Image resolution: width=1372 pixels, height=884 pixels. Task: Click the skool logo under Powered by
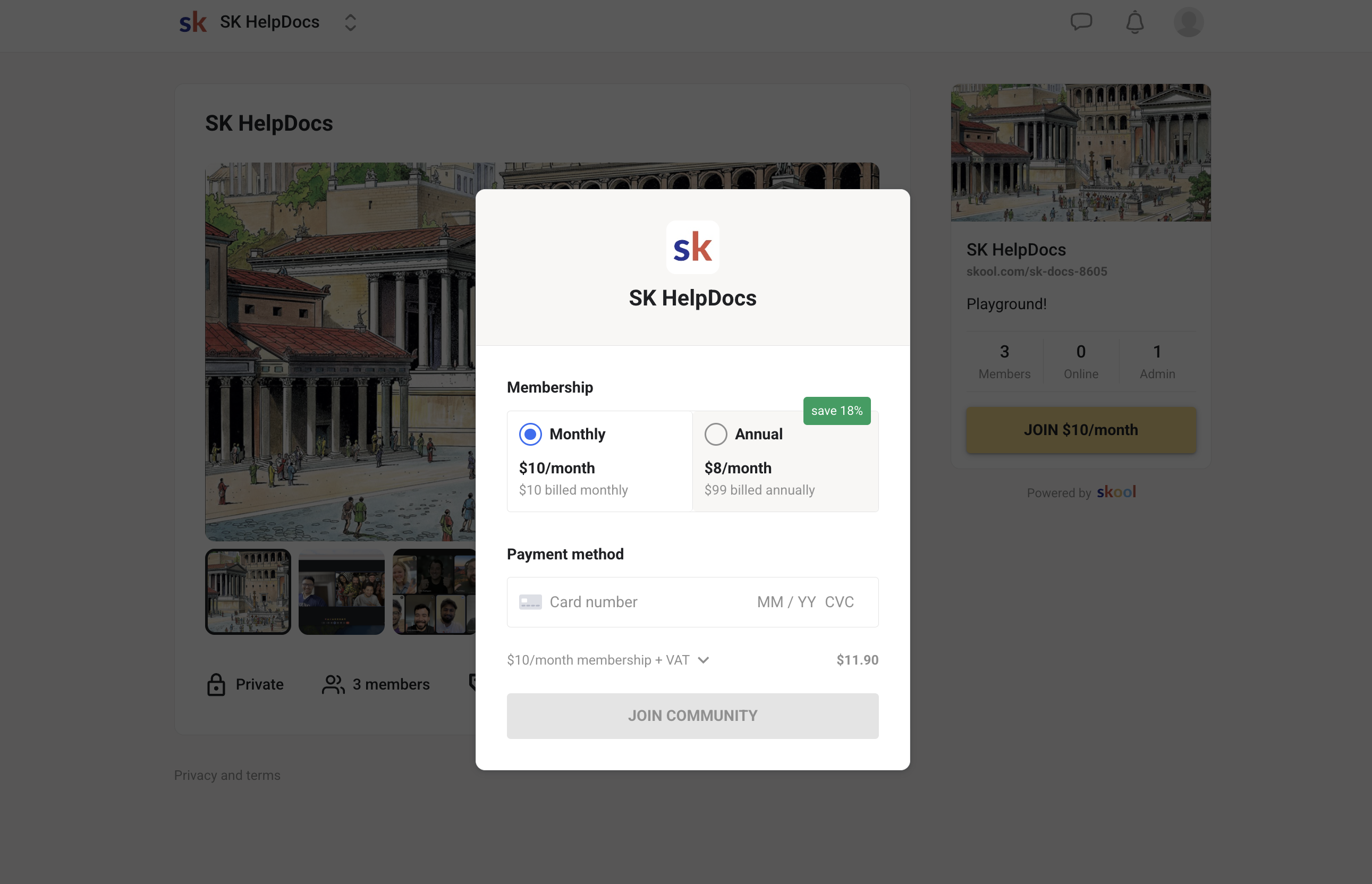(1115, 492)
